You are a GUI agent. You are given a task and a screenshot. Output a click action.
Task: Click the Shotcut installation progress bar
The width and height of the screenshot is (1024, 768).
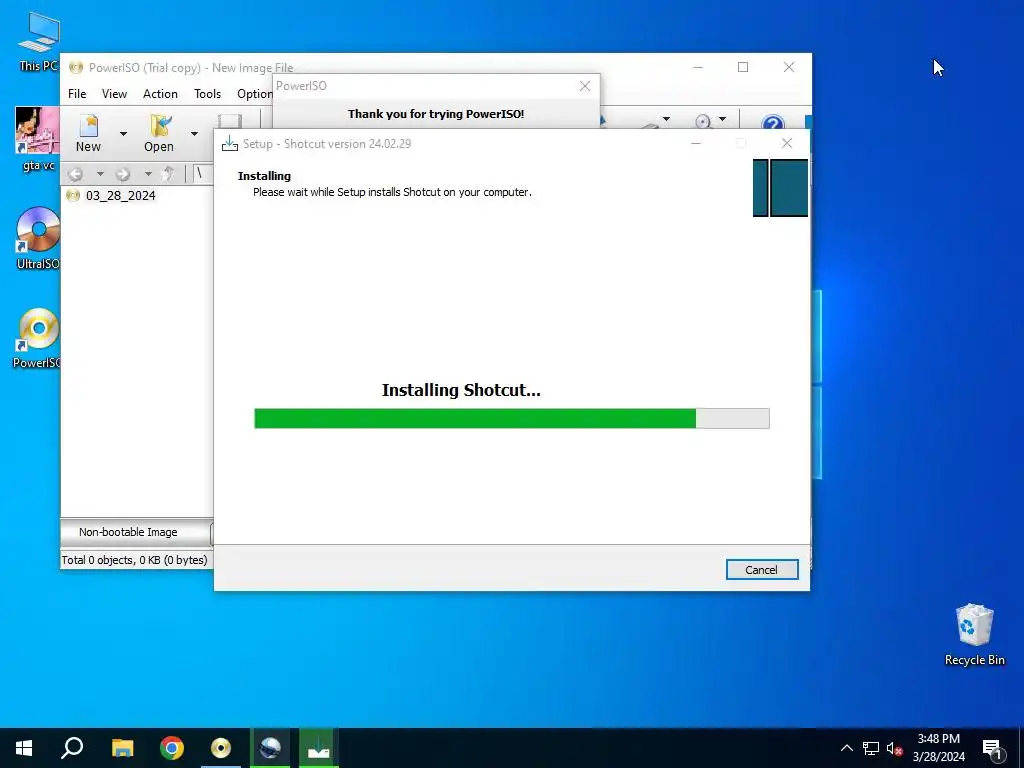(x=511, y=419)
